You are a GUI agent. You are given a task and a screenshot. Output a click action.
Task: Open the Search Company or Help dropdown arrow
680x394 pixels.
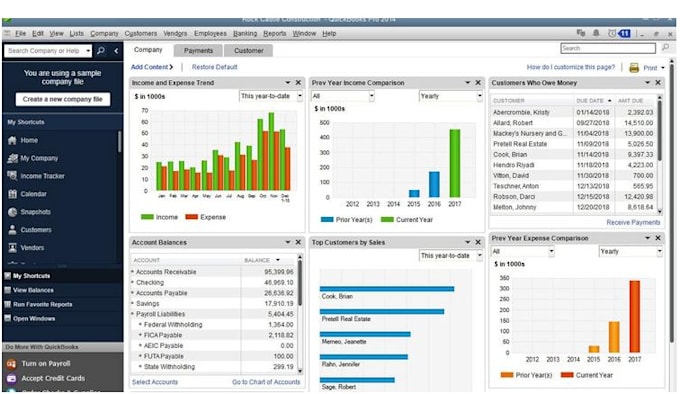coord(88,51)
